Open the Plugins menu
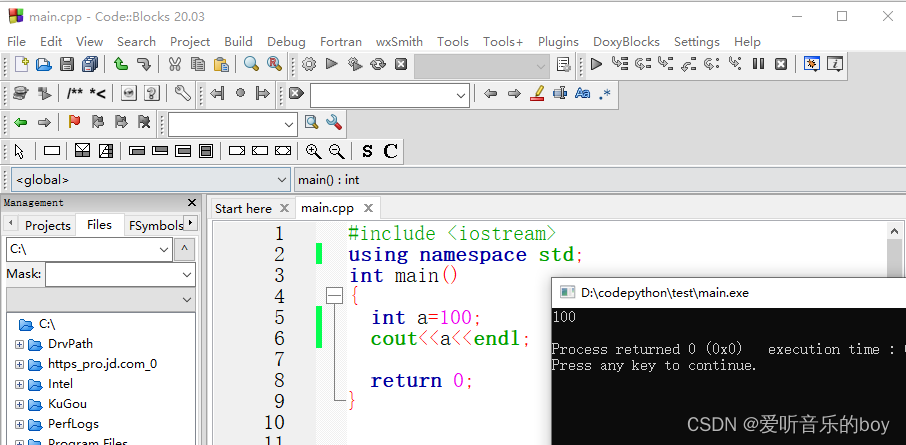The height and width of the screenshot is (445, 906). 558,42
